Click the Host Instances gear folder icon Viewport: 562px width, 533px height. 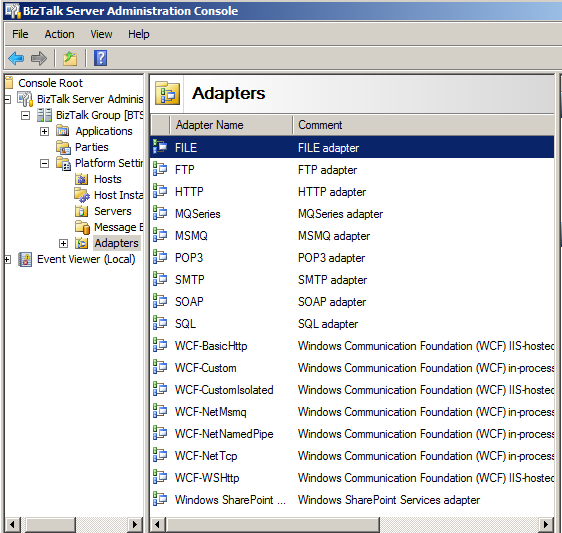click(82, 195)
